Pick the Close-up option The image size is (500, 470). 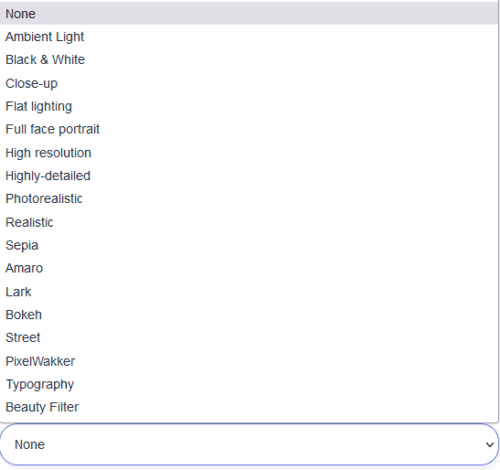click(249, 83)
